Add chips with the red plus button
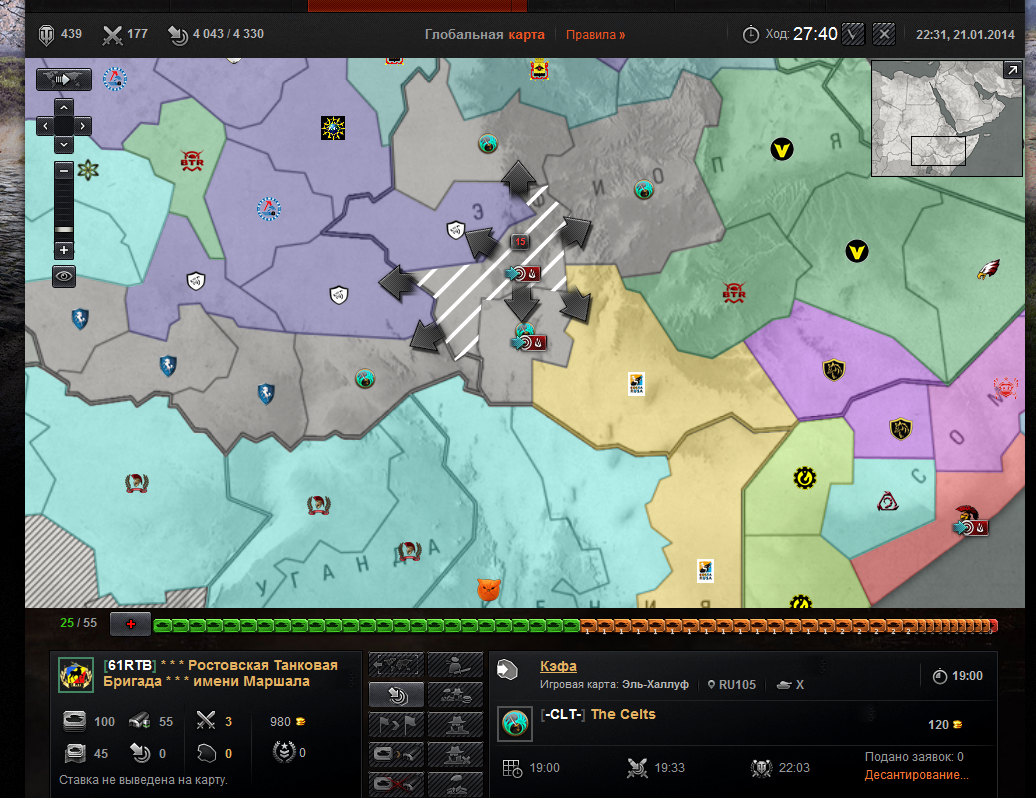Screen dimensions: 1036x798 pyautogui.click(x=130, y=624)
